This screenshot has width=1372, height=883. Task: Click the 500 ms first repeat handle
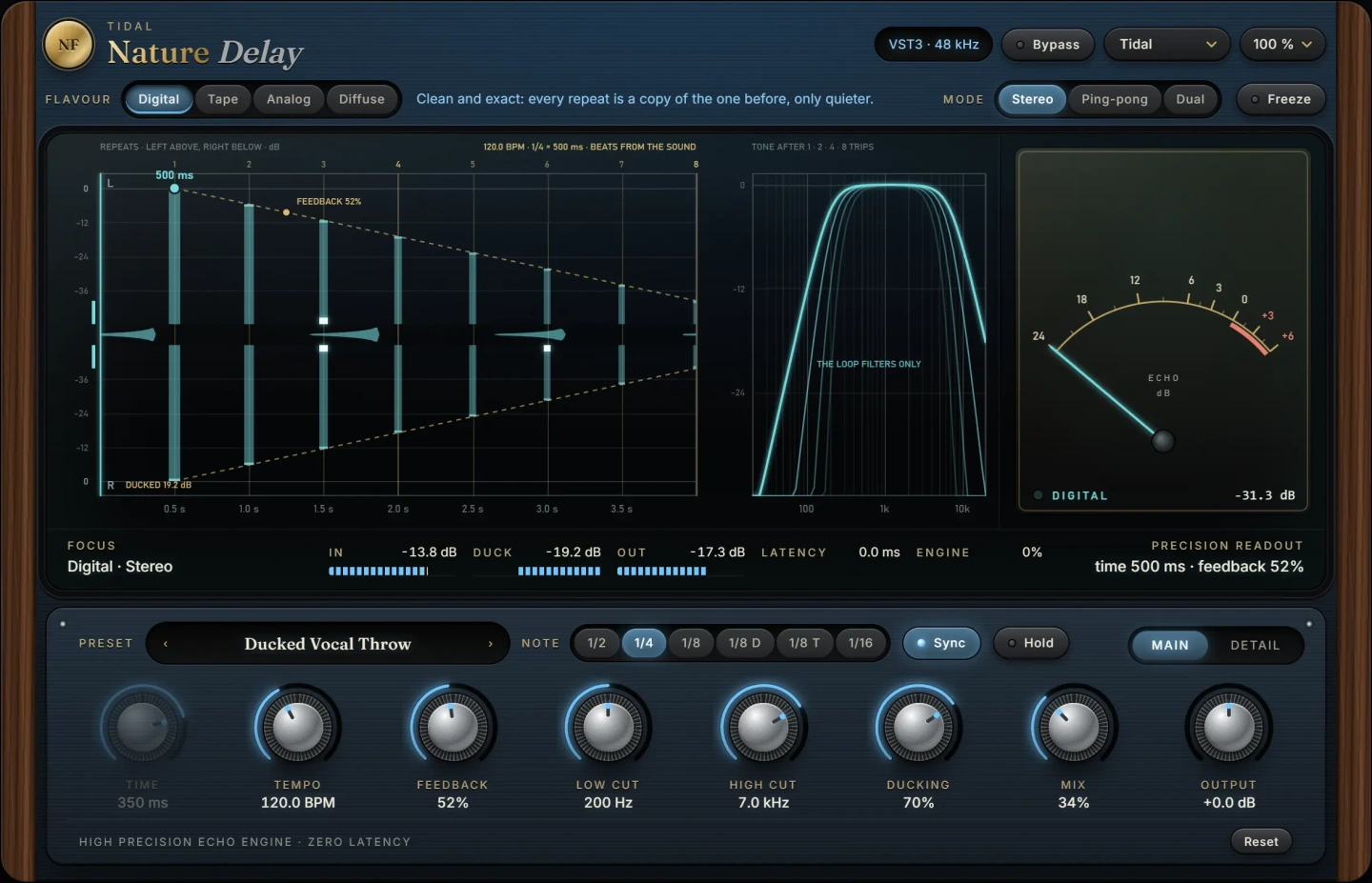point(174,189)
